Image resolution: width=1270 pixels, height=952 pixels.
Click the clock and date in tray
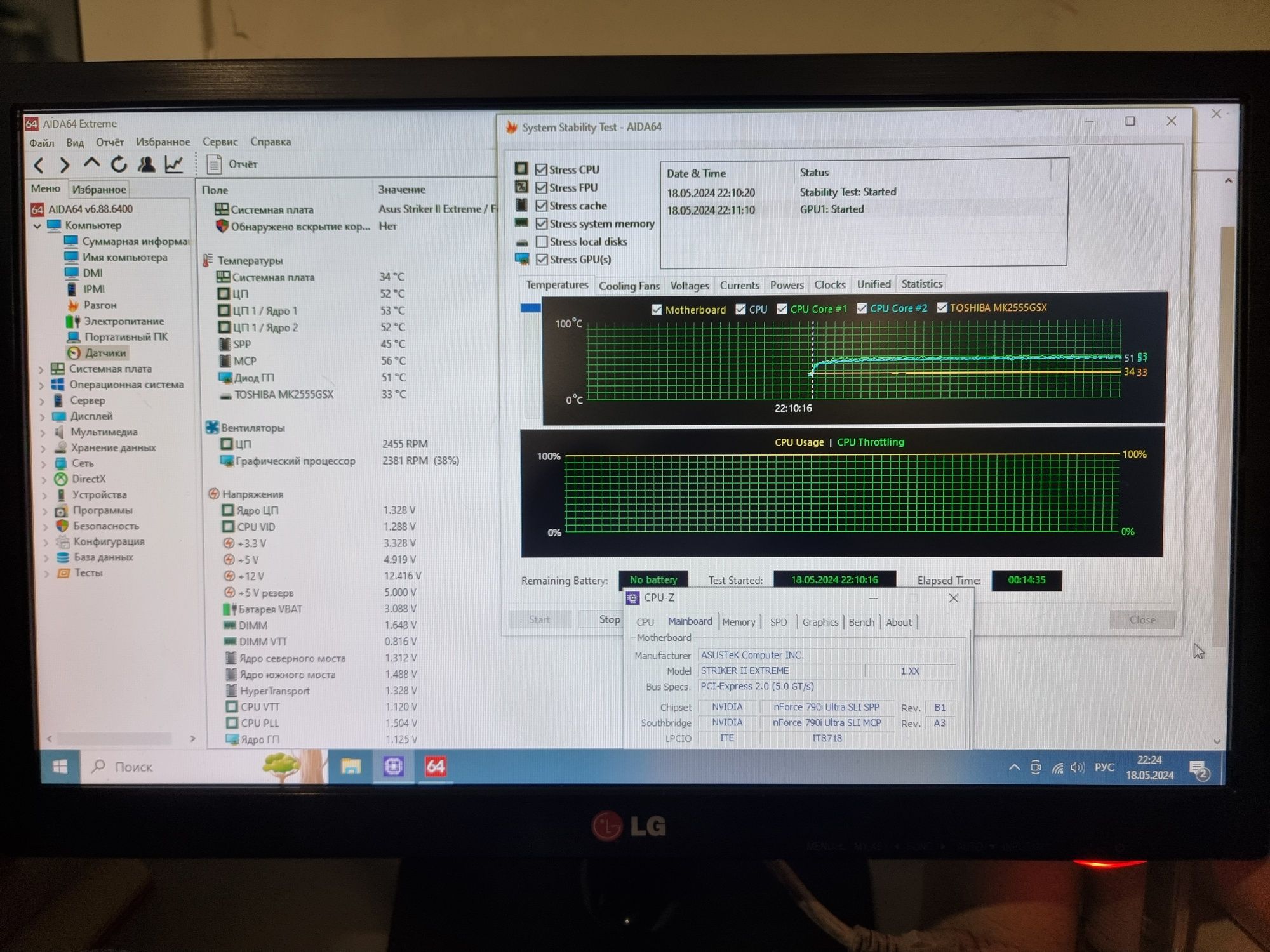(1150, 768)
